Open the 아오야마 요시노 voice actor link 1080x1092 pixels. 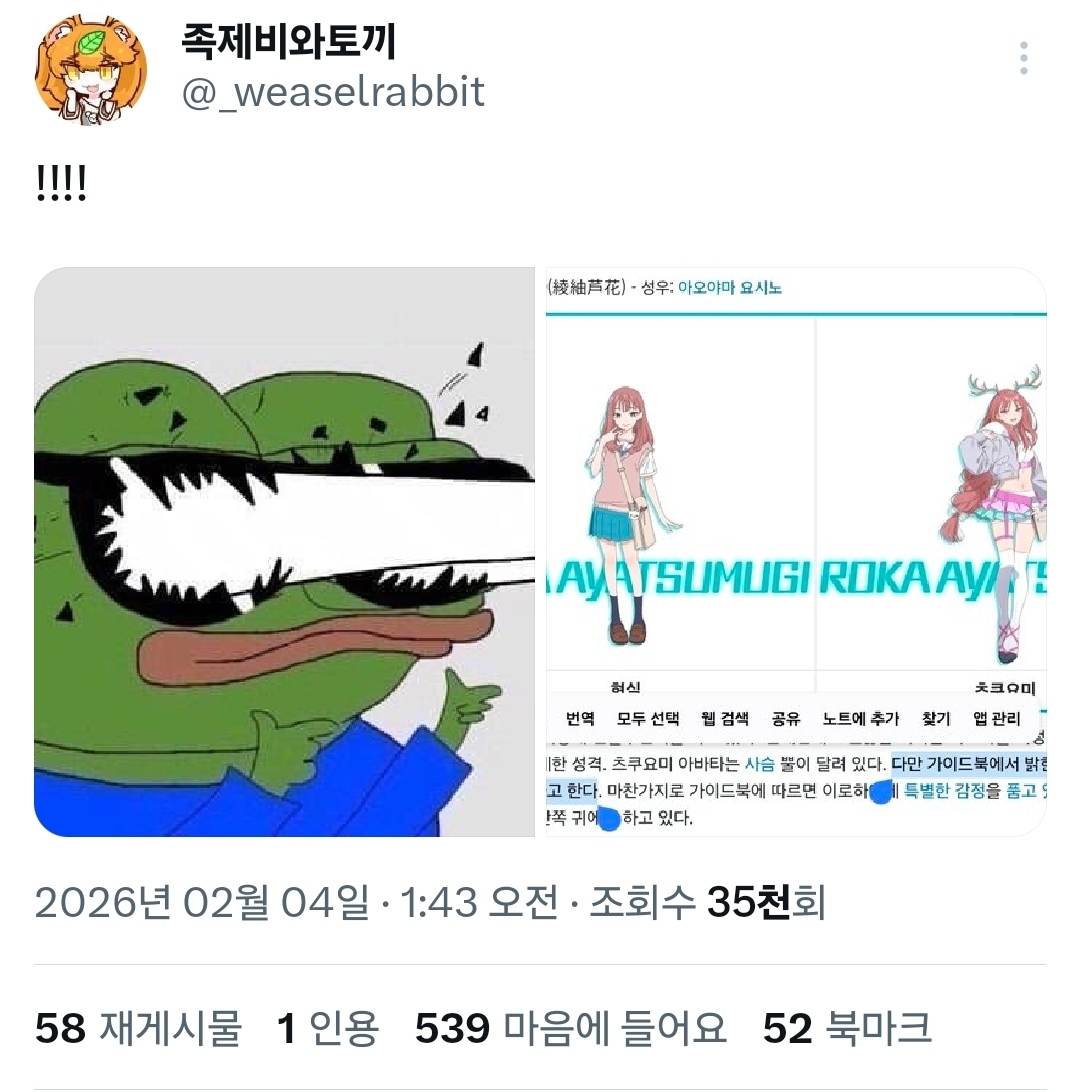pos(730,287)
